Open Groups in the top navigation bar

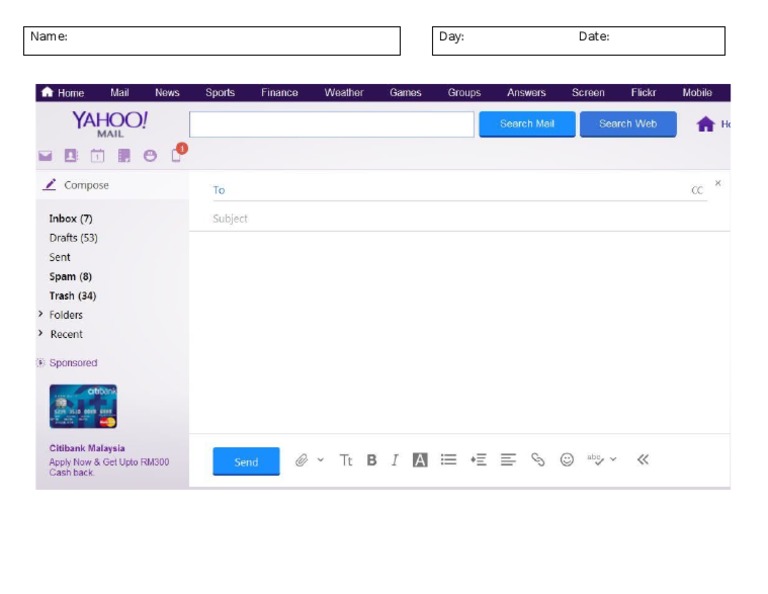click(464, 93)
